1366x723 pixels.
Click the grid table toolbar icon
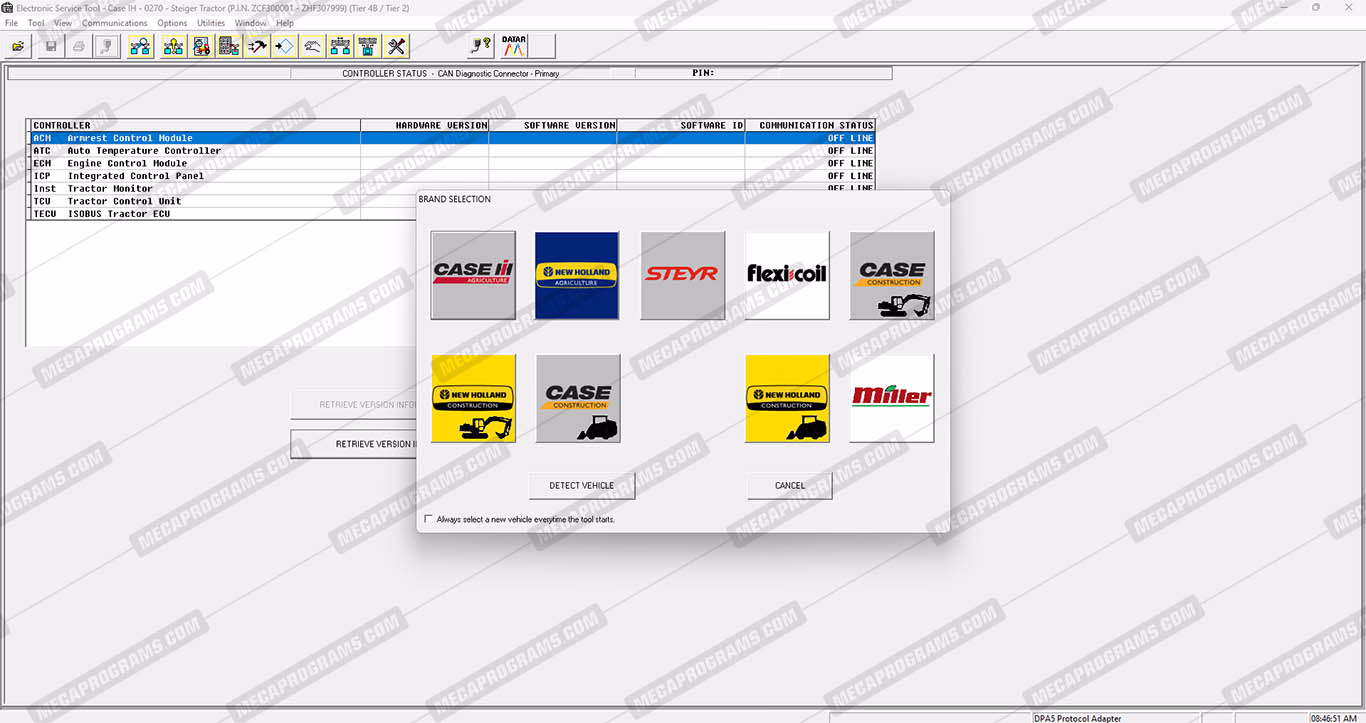tap(229, 46)
